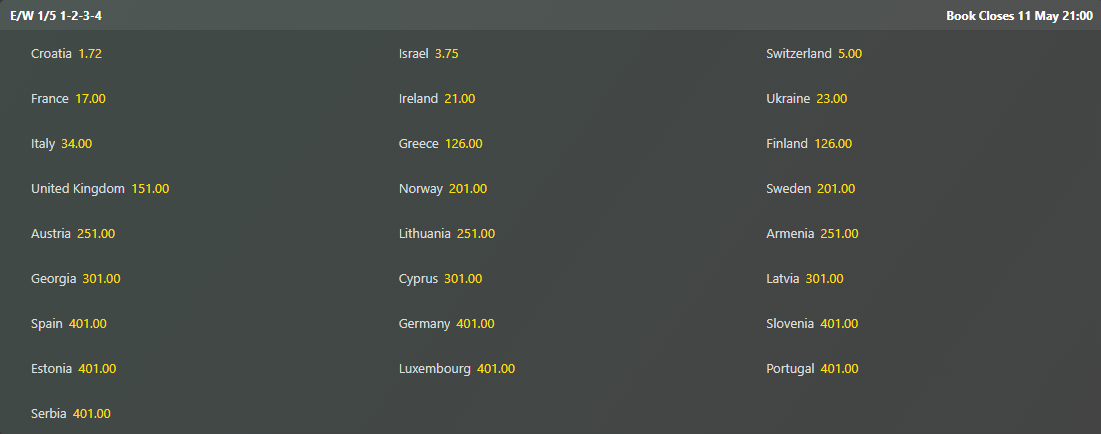This screenshot has height=434, width=1101.
Task: Choose Switzerland priced 5.00
Action: pyautogui.click(x=814, y=53)
